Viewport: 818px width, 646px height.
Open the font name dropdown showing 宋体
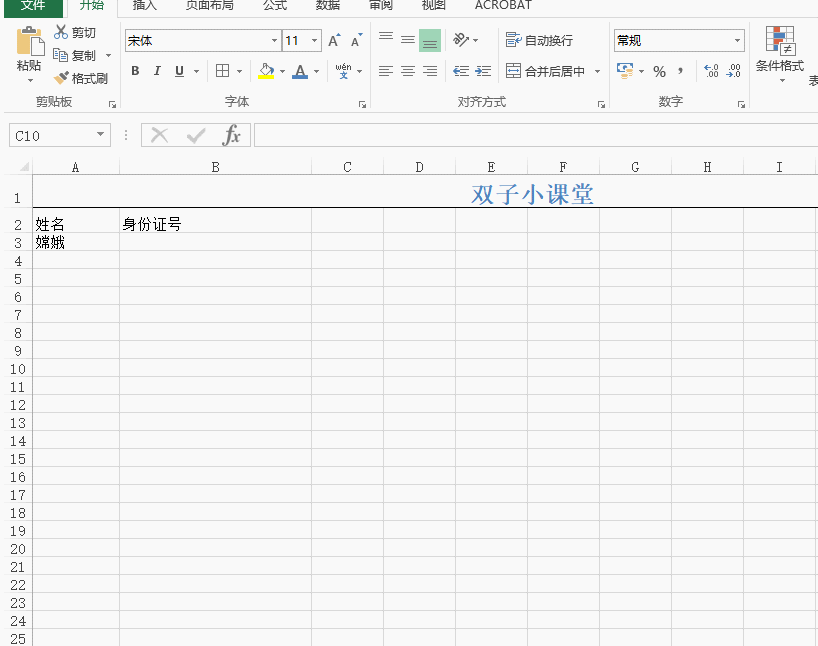(275, 41)
